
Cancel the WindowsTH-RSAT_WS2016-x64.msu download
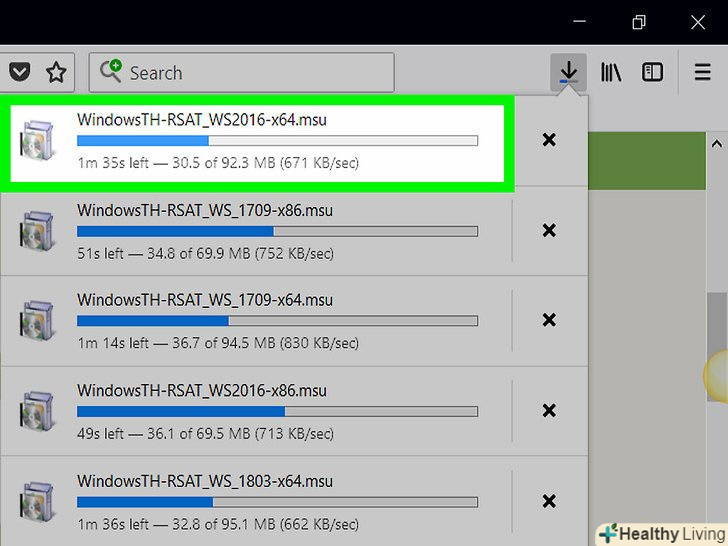pyautogui.click(x=549, y=140)
